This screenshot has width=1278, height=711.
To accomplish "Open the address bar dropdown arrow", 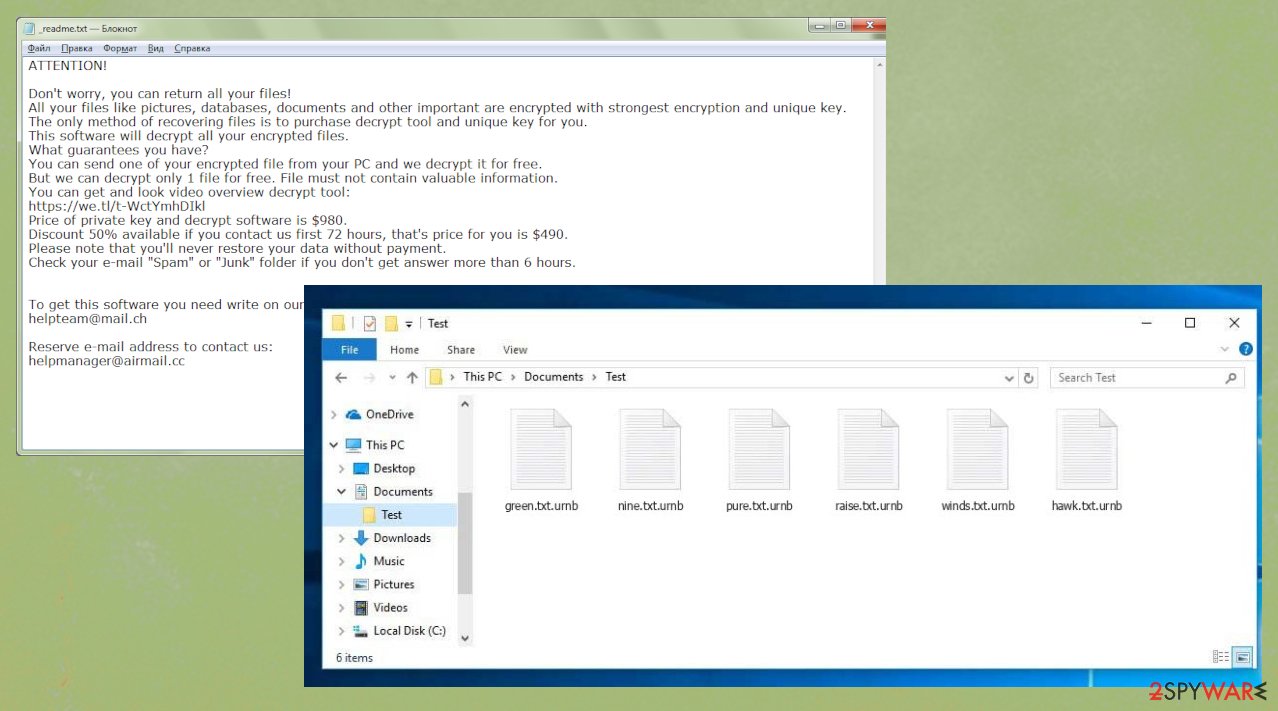I will (1009, 378).
